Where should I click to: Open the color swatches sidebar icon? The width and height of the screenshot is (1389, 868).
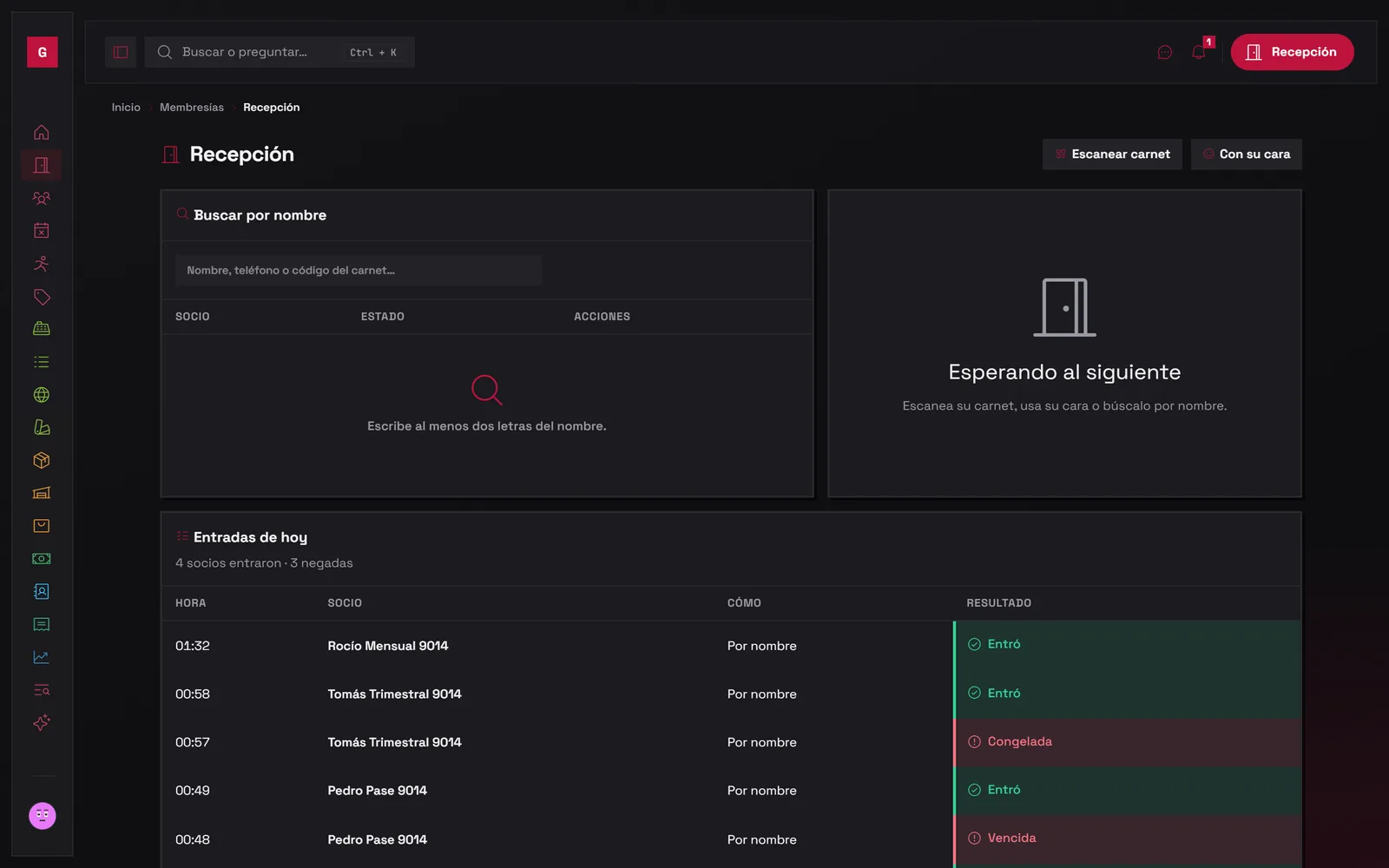(x=41, y=427)
